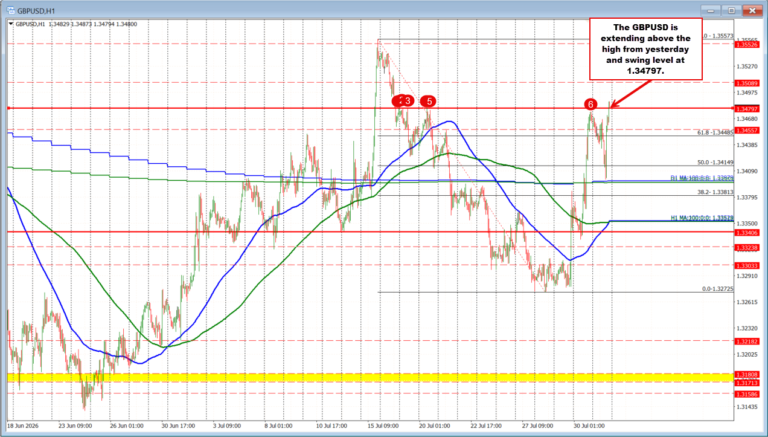Click the 15 Jul 09:00 time axis label
The height and width of the screenshot is (437, 768).
(x=384, y=426)
